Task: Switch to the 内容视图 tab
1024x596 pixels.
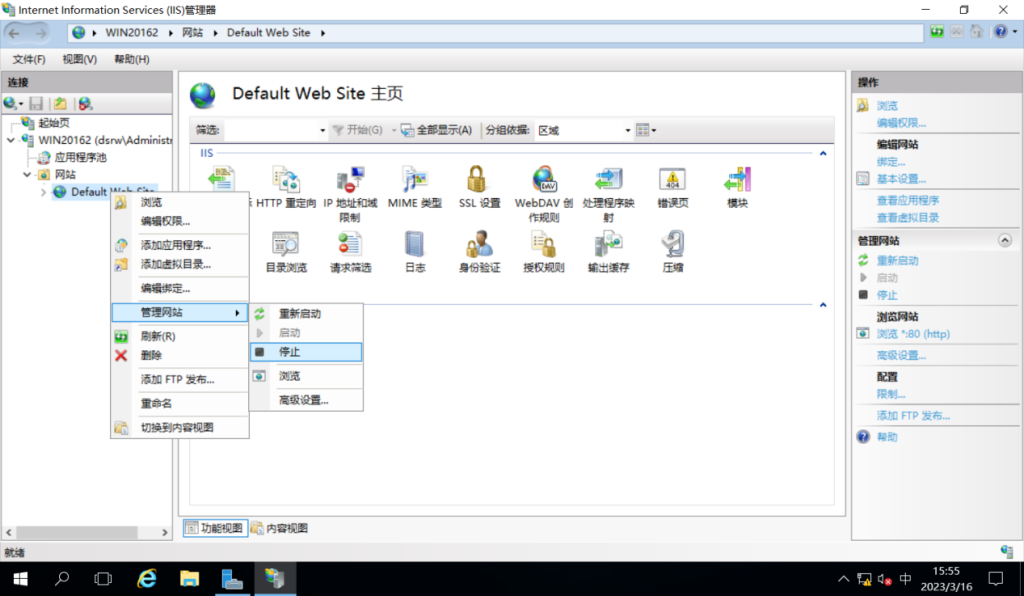Action: (280, 528)
